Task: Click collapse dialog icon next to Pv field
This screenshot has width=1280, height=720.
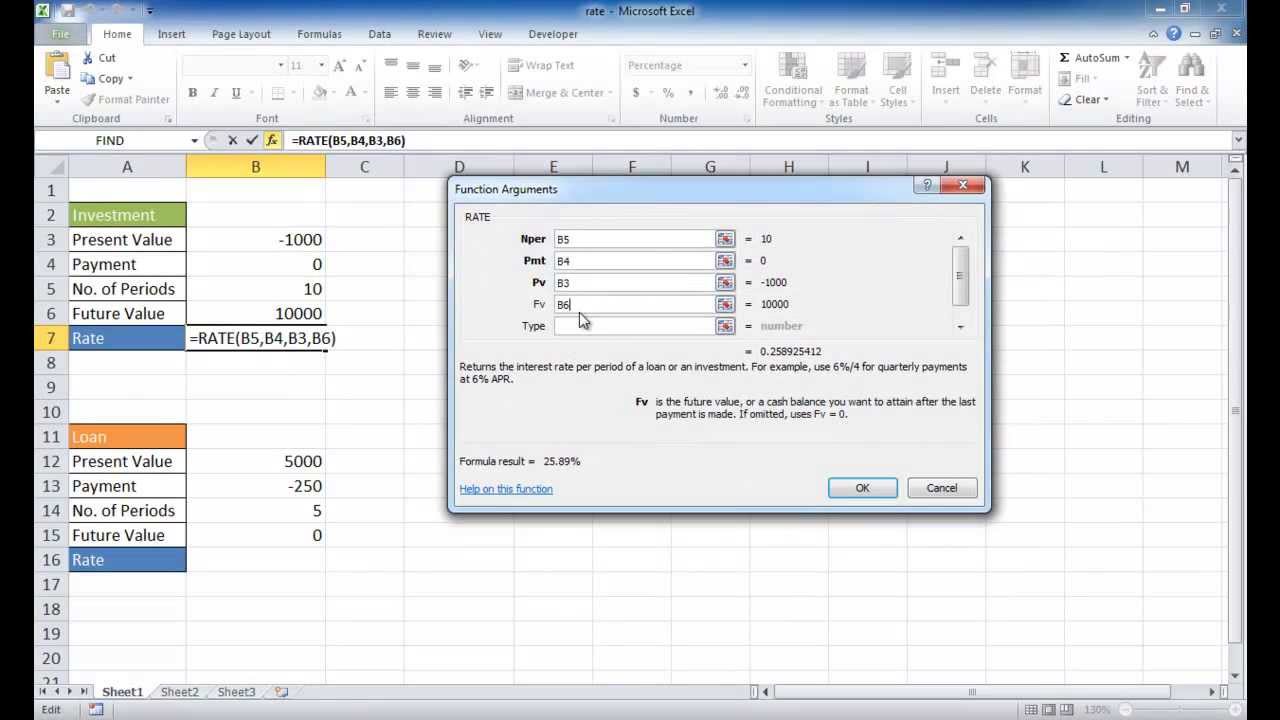Action: 725,283
